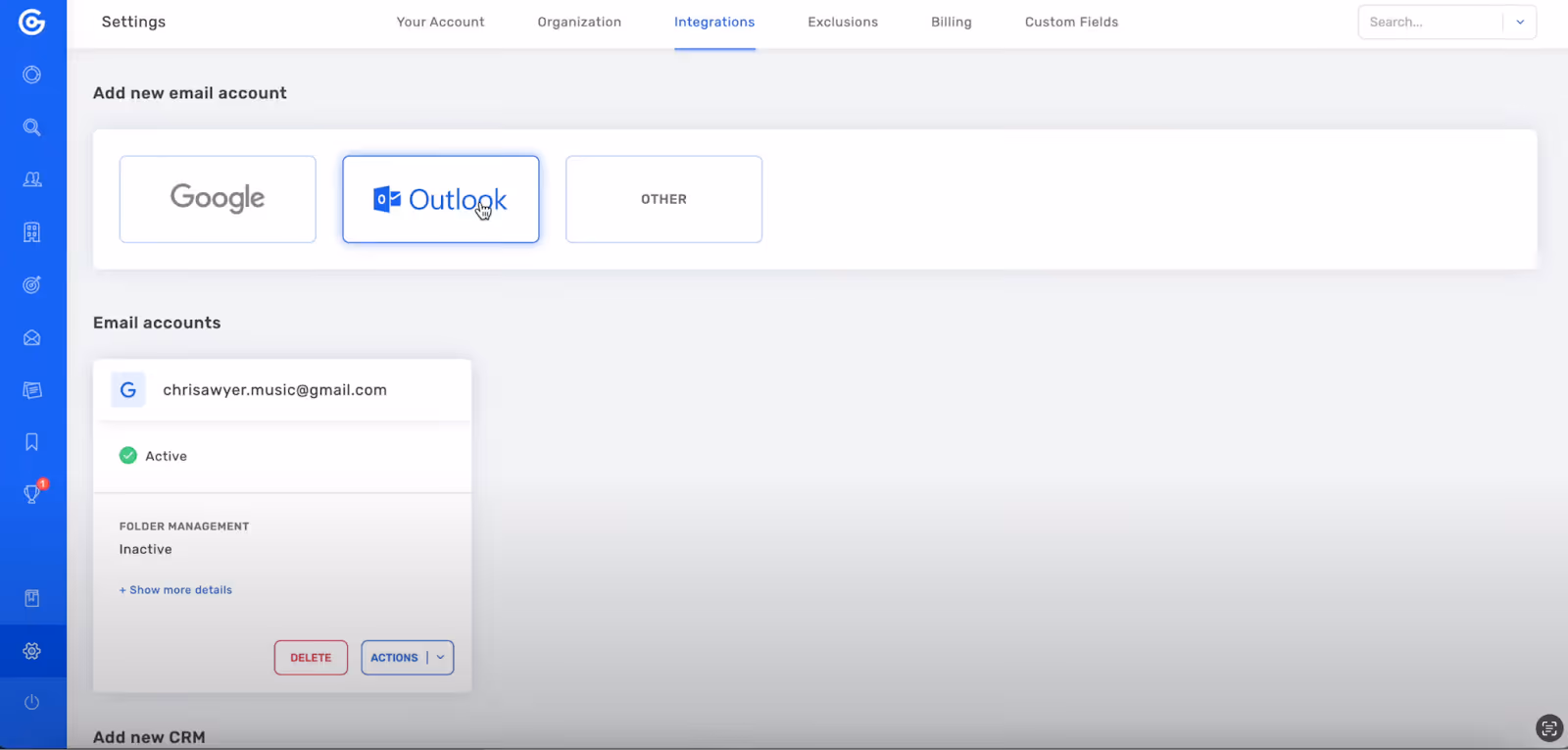Click the Settings page title
The image size is (1568, 750).
(133, 22)
